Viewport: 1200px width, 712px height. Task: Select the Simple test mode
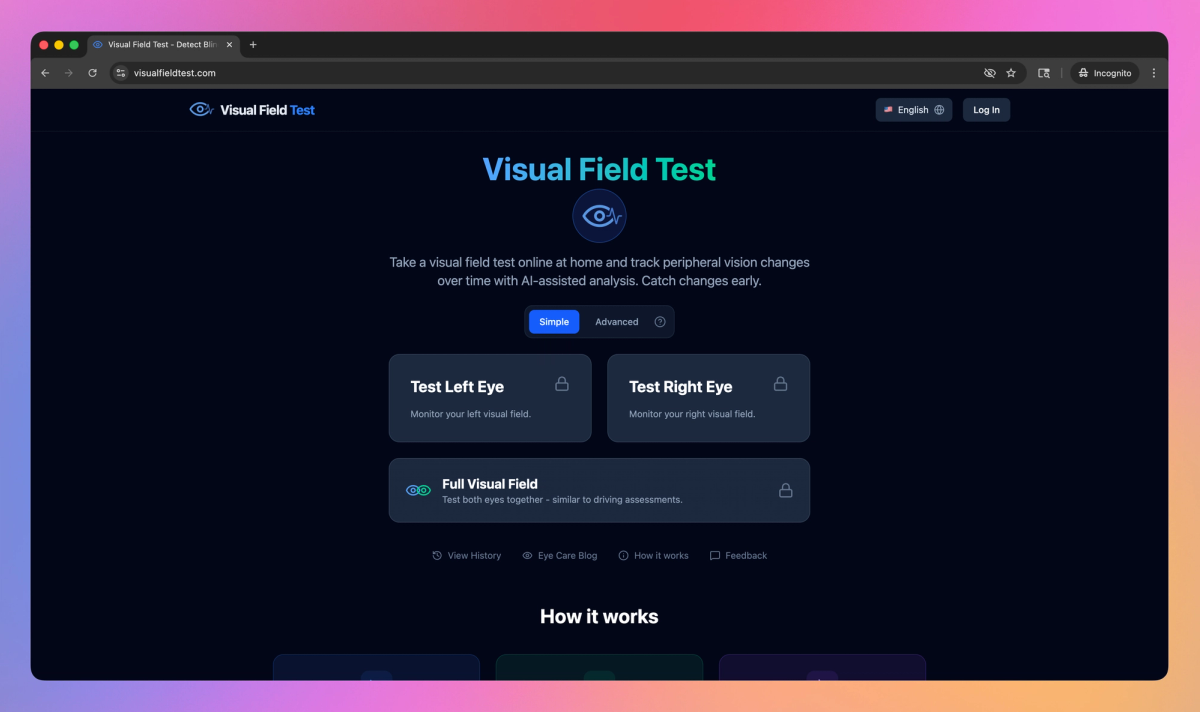coord(553,321)
